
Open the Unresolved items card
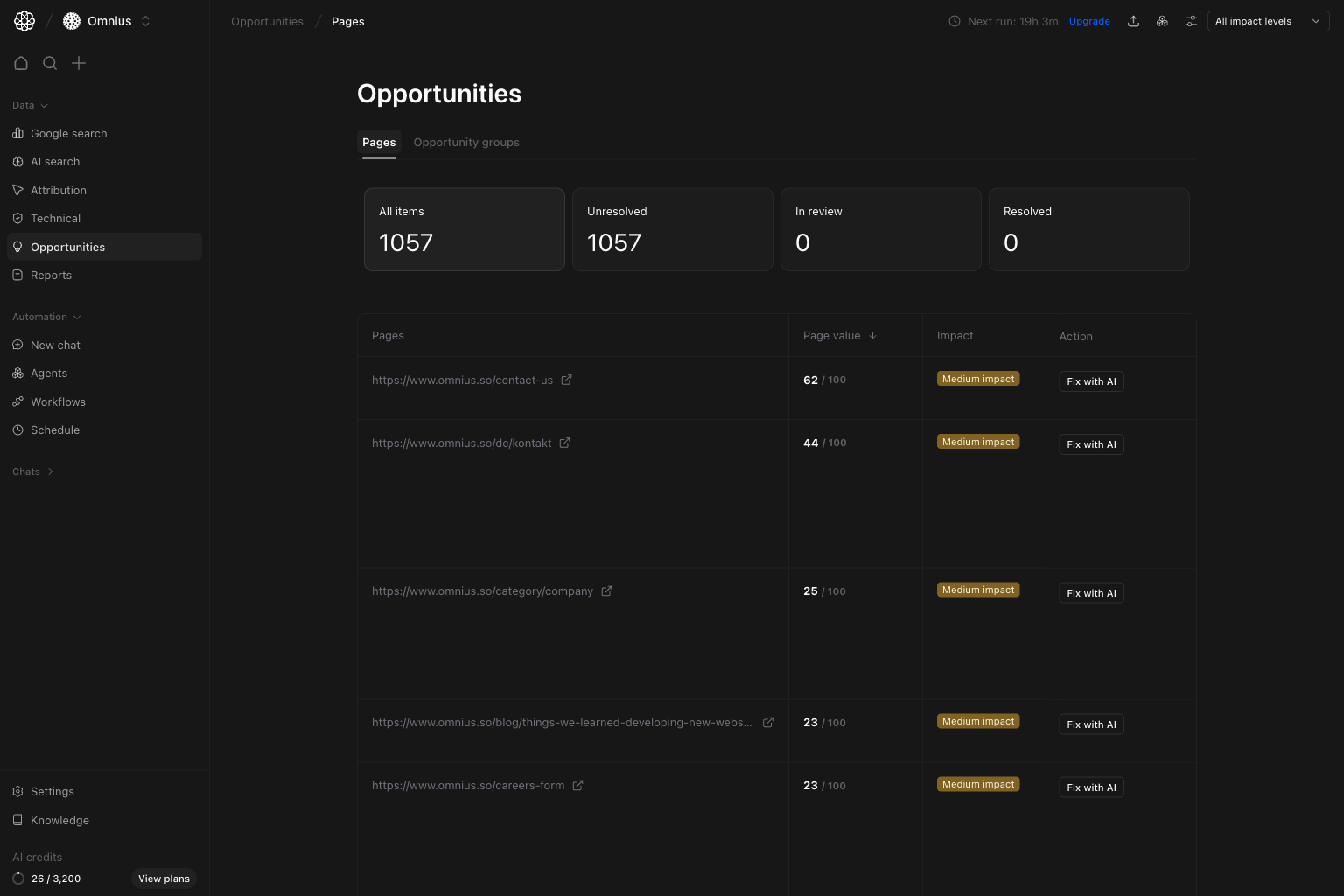click(672, 229)
